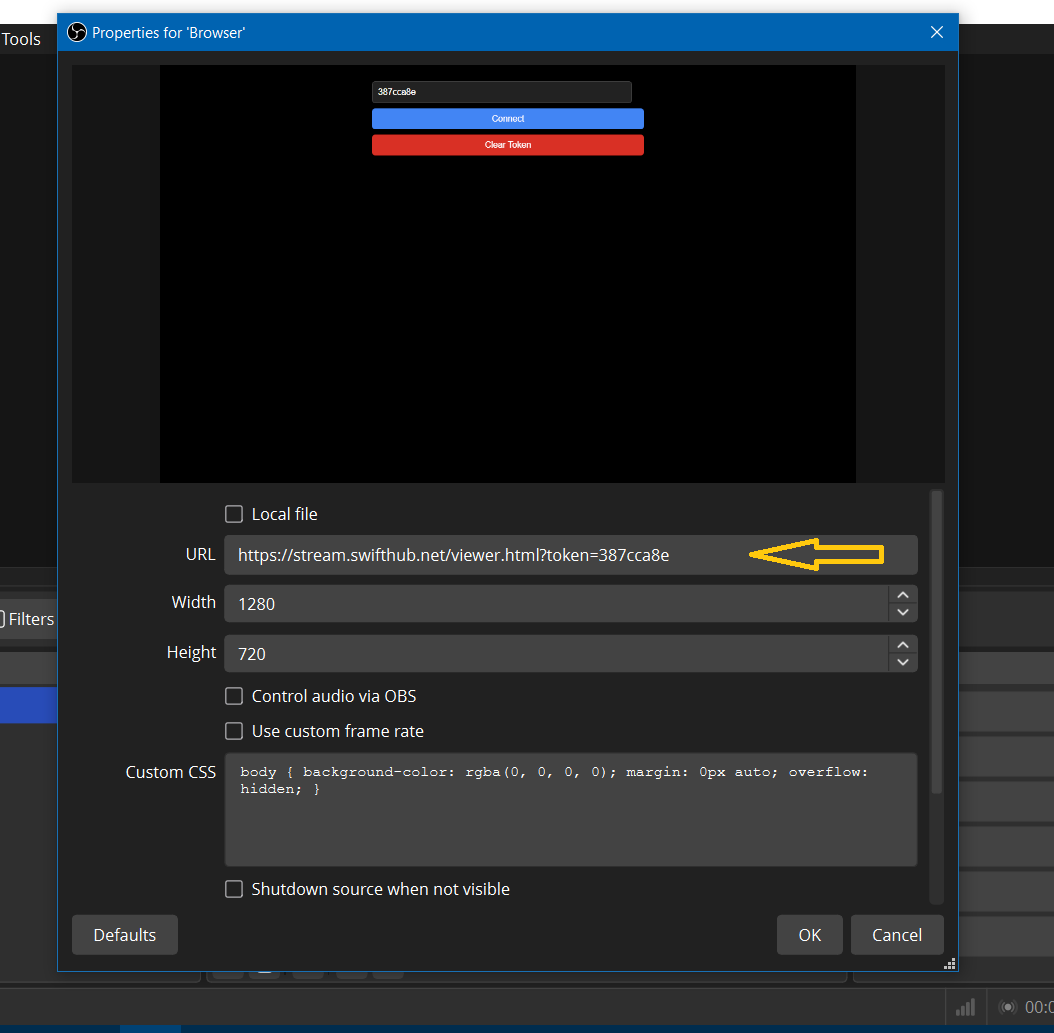Click the network signal bars status icon
The width and height of the screenshot is (1054, 1033).
coord(965,1007)
